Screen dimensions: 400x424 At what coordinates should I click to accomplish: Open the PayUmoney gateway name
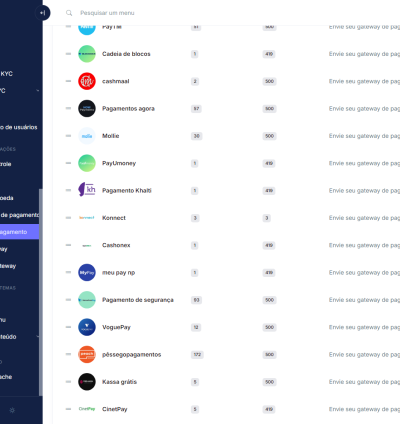pyautogui.click(x=119, y=163)
